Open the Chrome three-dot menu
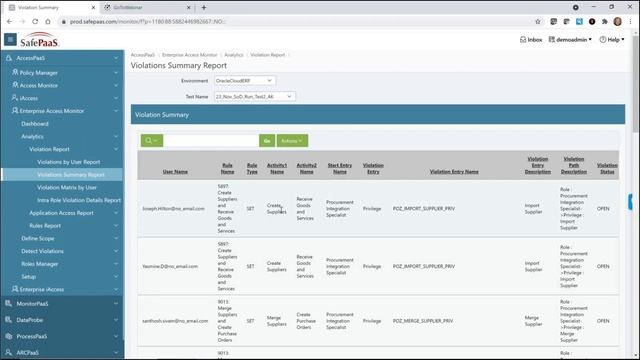This screenshot has width=640, height=360. pyautogui.click(x=630, y=22)
